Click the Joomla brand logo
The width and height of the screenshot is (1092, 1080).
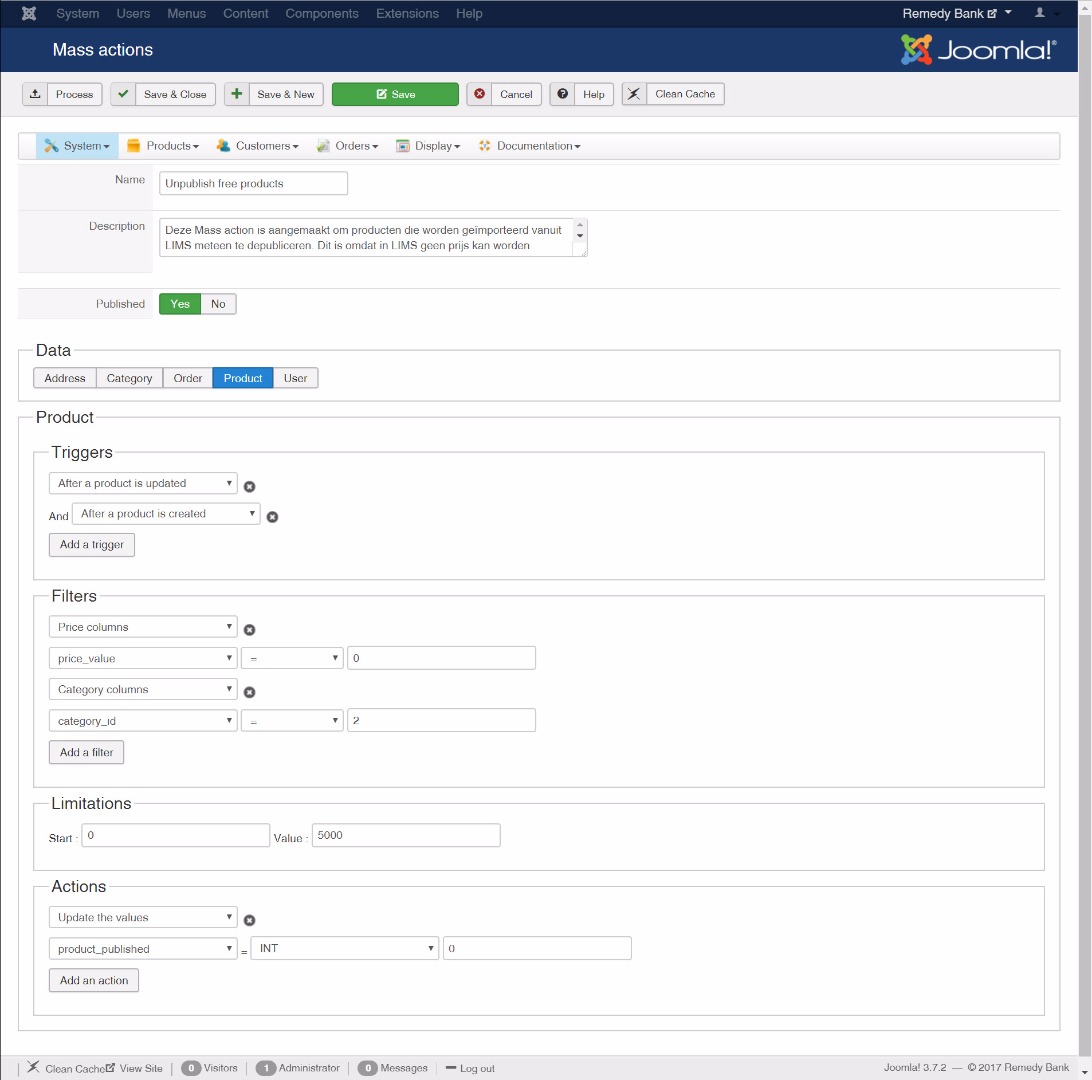click(978, 49)
